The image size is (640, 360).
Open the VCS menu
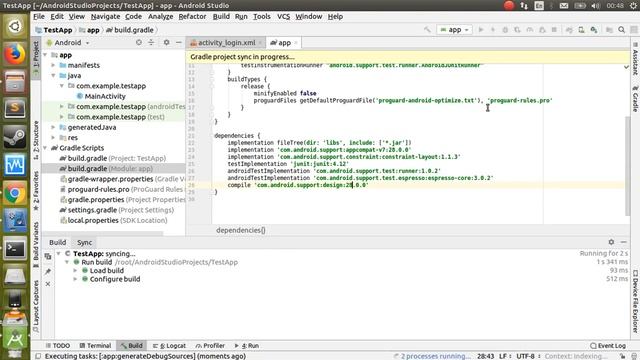tap(283, 17)
